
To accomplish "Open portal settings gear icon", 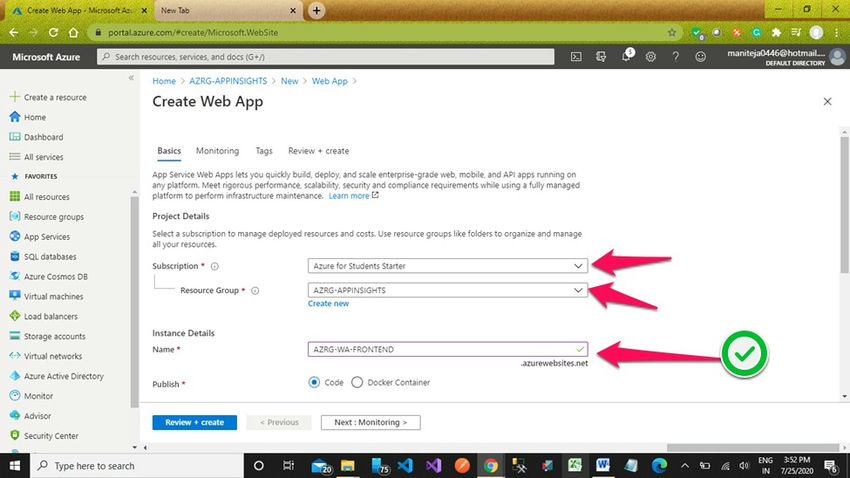I will [x=651, y=56].
